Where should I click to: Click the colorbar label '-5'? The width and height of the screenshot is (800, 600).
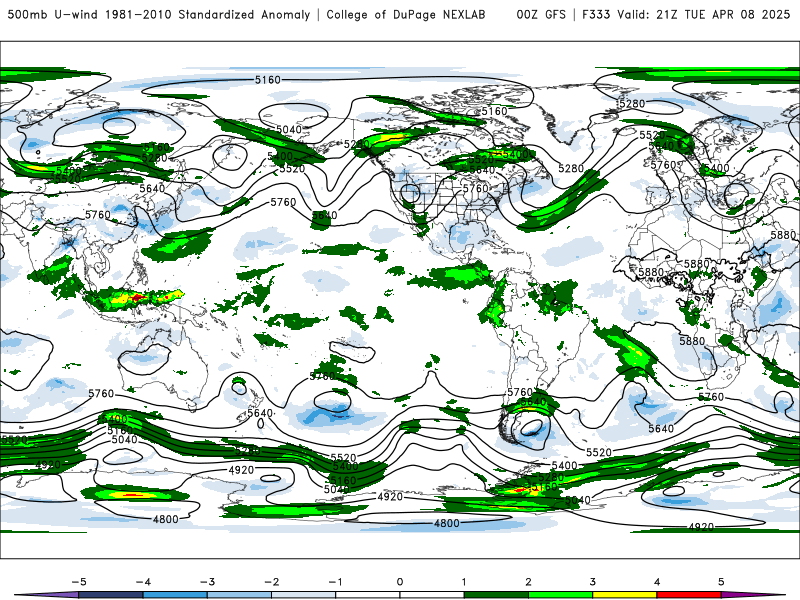pos(79,582)
